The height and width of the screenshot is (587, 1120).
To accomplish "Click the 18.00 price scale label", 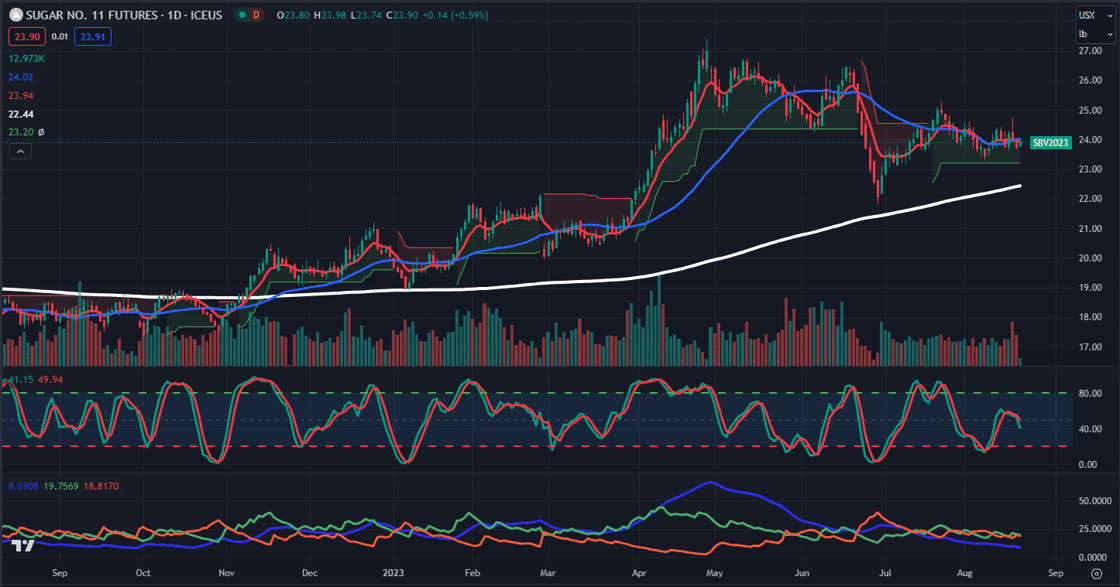I will (1090, 317).
